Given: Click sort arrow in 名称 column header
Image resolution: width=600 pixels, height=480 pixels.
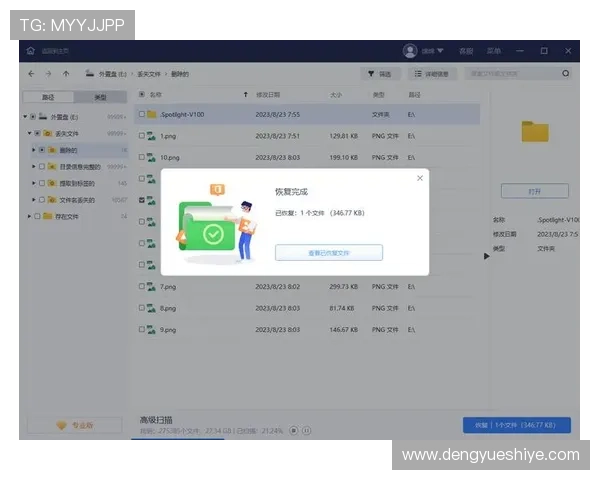Looking at the screenshot, I should point(246,95).
